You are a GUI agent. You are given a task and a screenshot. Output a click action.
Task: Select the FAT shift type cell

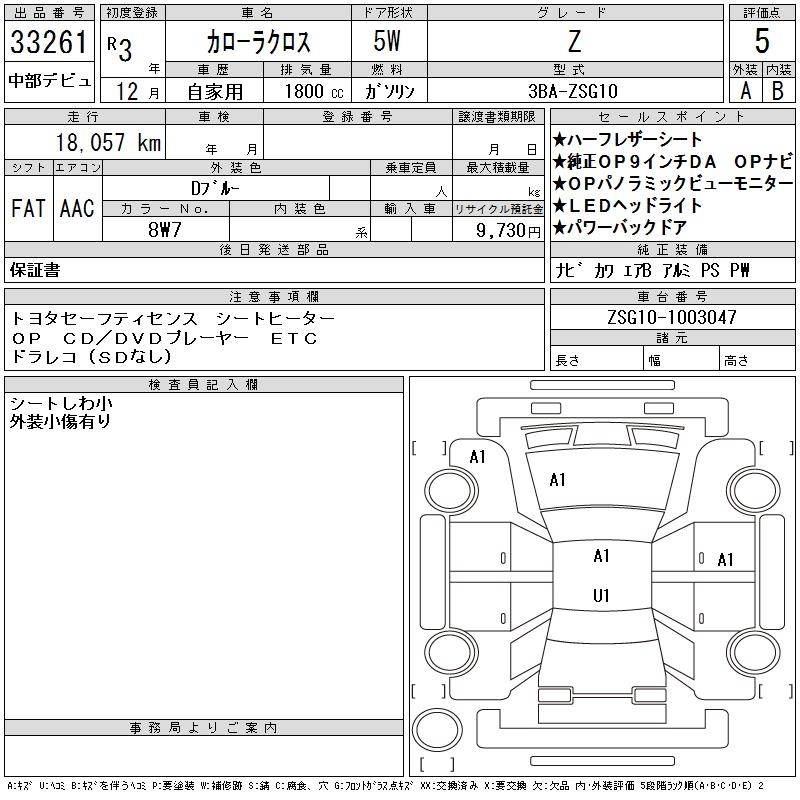[x=28, y=208]
